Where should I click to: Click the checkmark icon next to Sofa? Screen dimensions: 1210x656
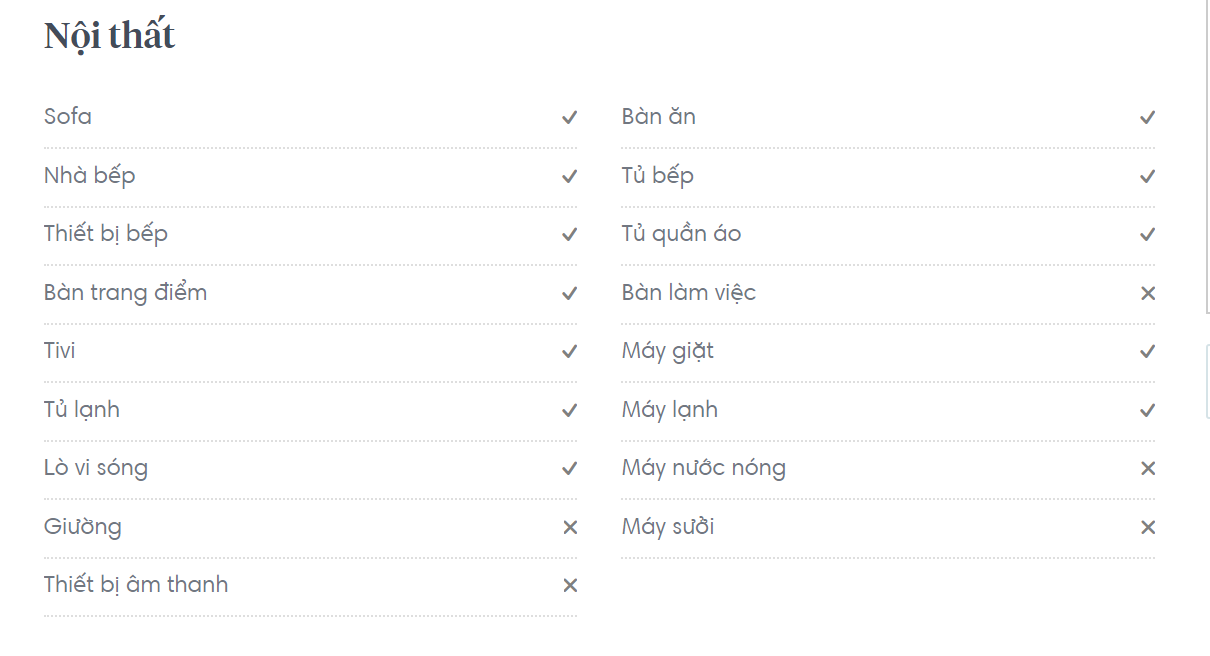click(570, 118)
